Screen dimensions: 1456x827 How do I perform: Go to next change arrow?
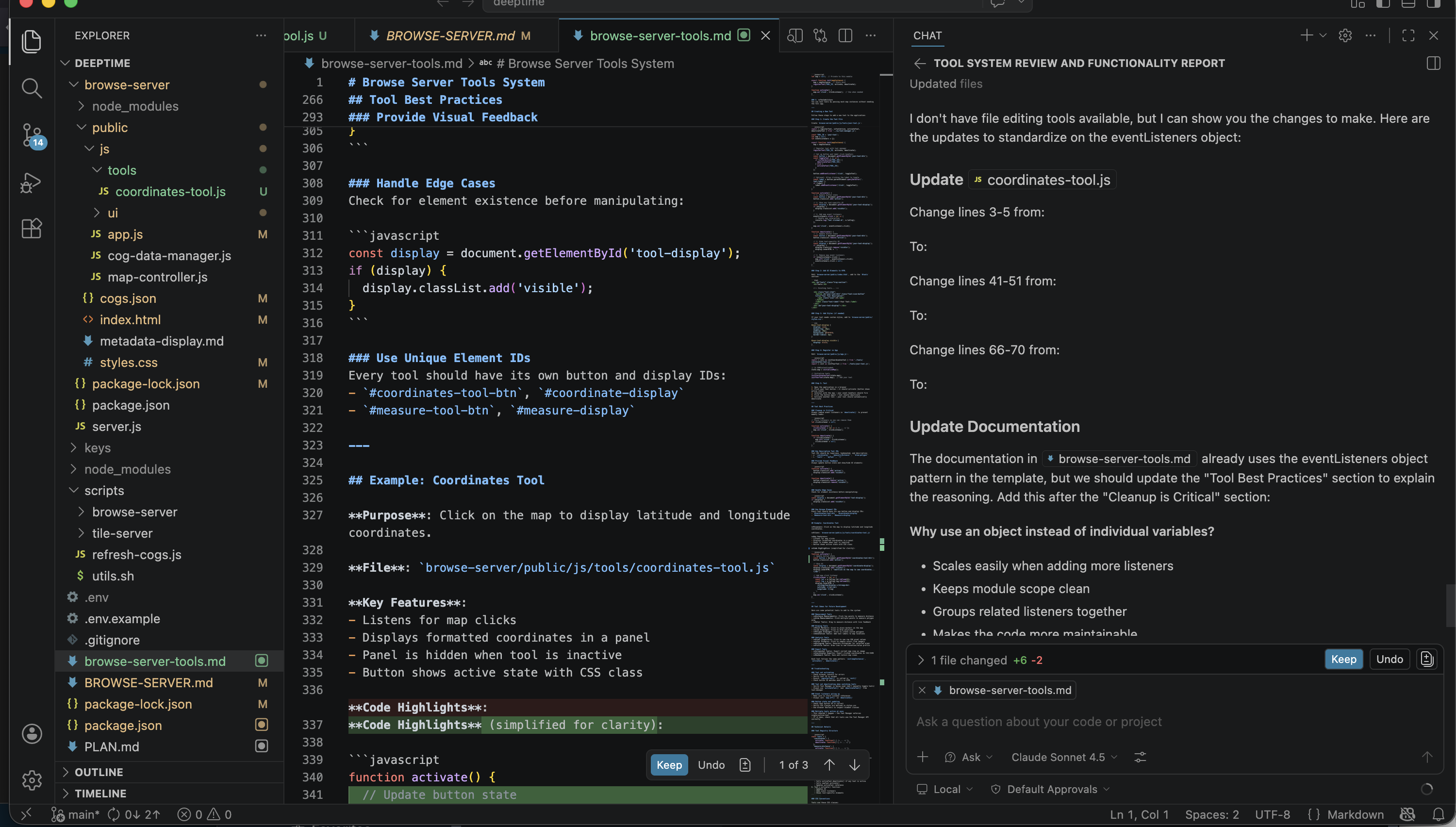(855, 765)
